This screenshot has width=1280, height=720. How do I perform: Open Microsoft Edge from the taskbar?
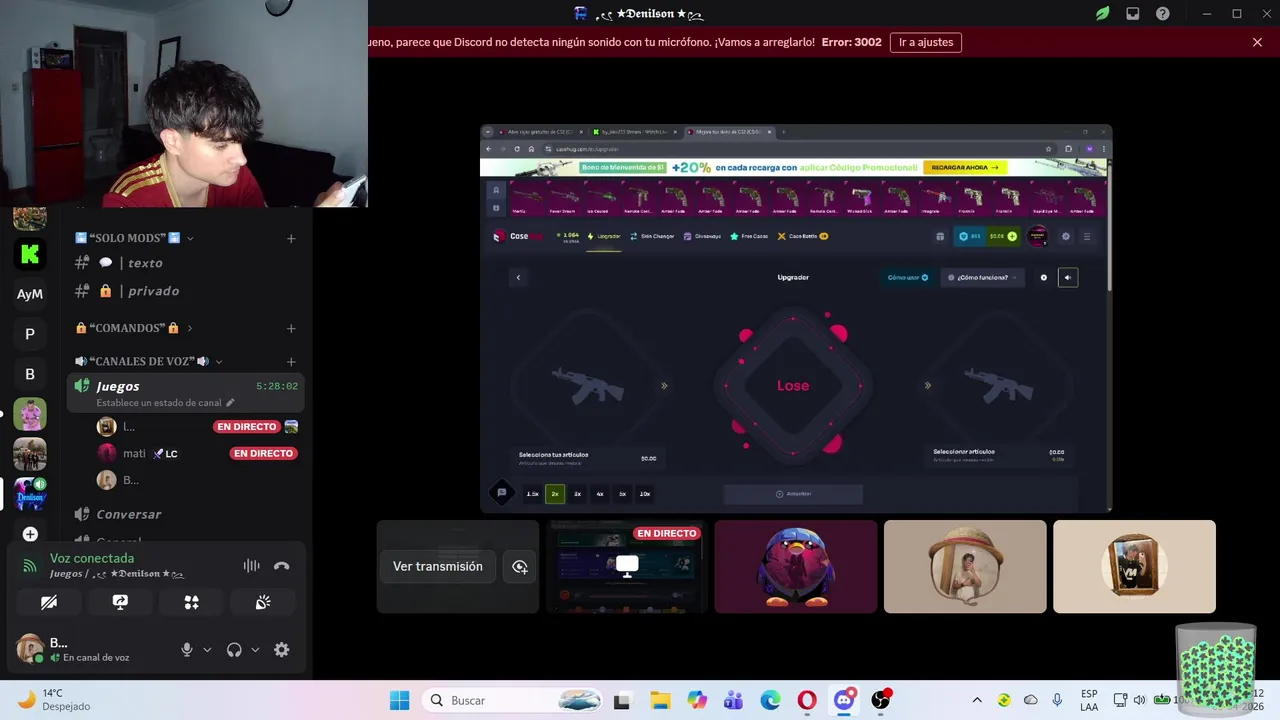pos(770,700)
